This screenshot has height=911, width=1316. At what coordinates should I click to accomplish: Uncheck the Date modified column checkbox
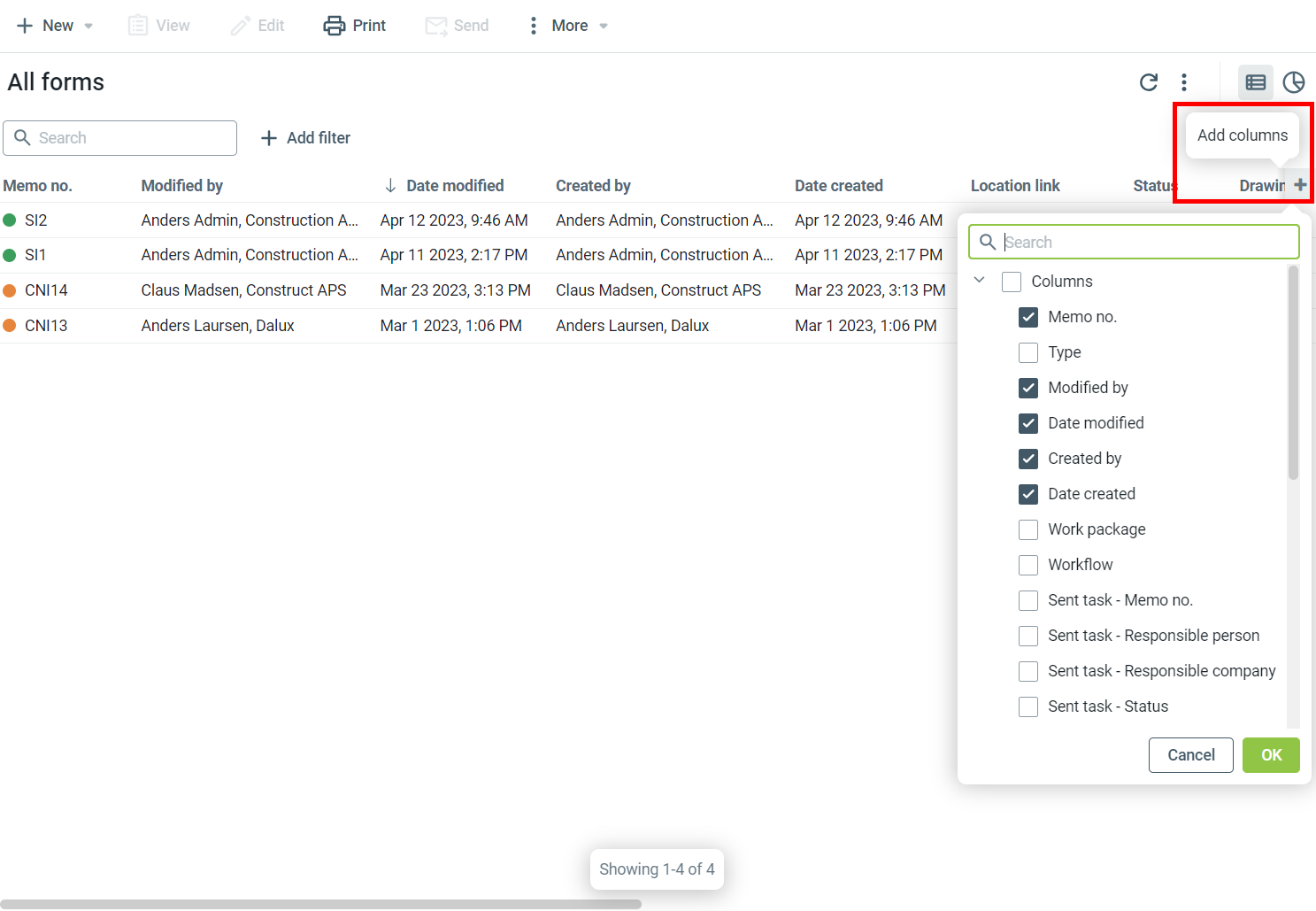click(x=1028, y=423)
